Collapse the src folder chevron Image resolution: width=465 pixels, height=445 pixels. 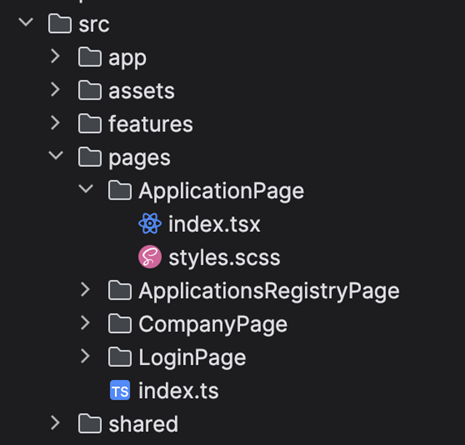tap(26, 23)
